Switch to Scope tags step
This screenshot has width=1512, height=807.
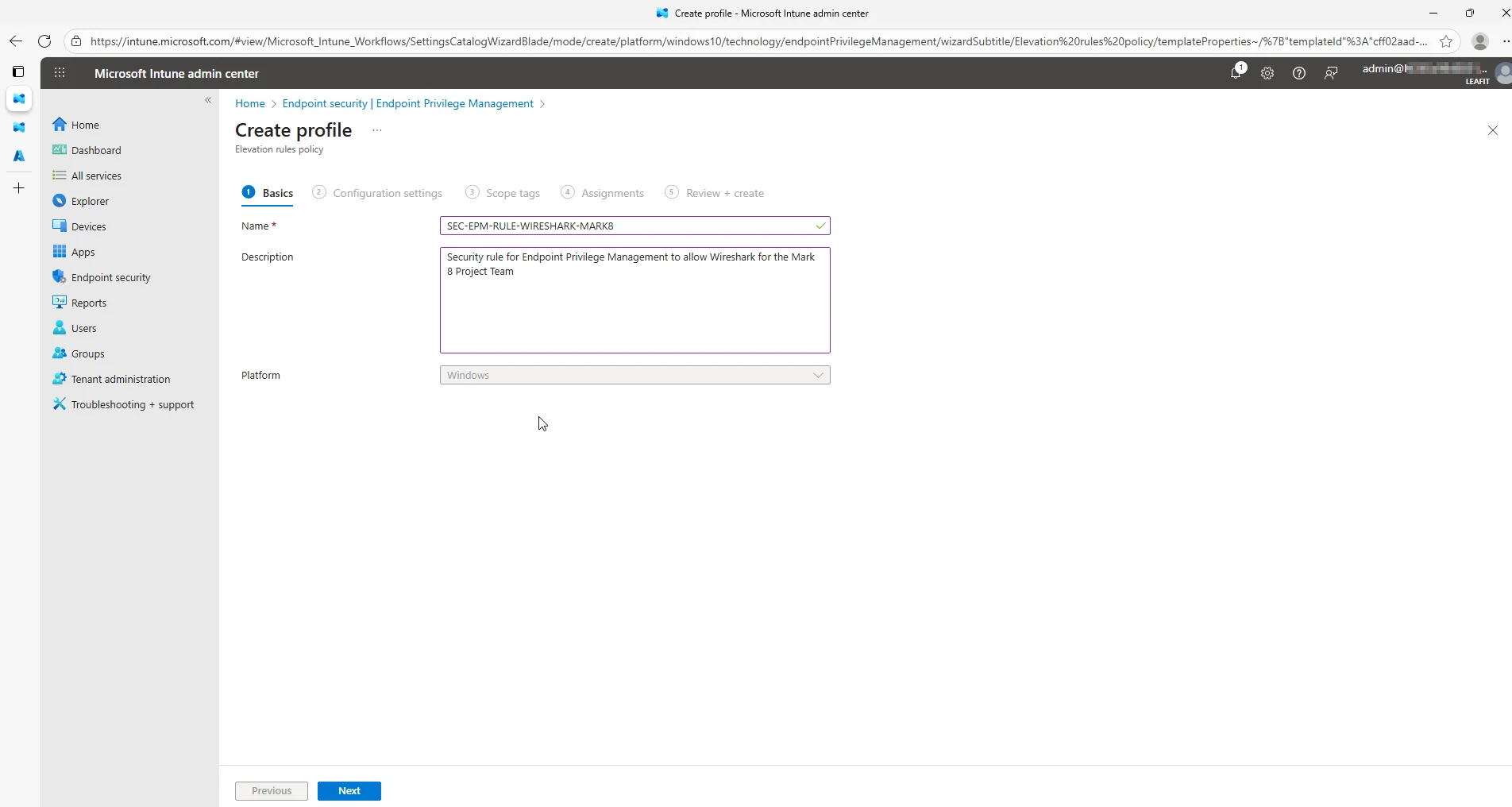[x=503, y=193]
